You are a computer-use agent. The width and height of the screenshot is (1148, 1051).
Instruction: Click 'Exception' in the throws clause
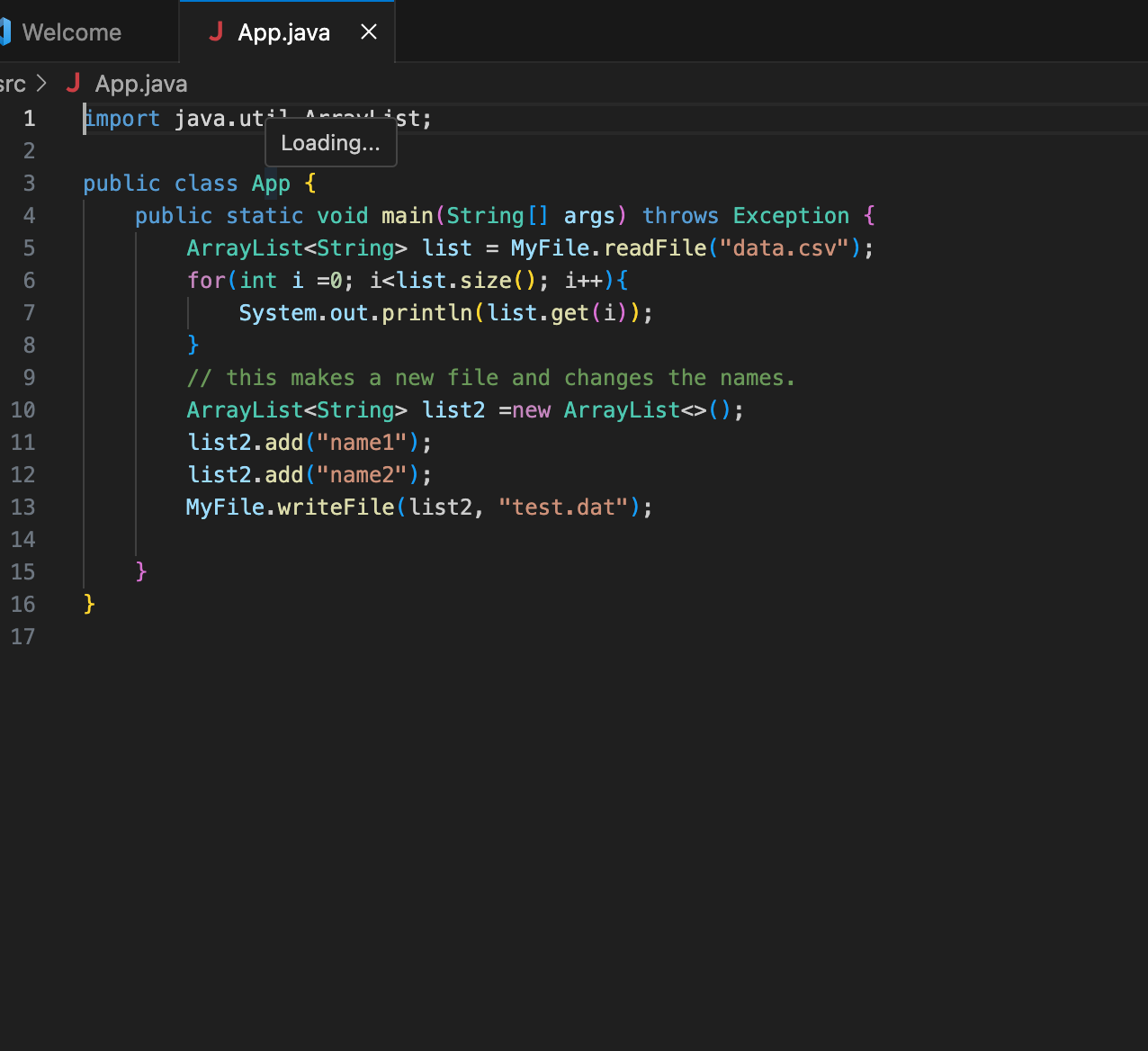click(x=791, y=216)
